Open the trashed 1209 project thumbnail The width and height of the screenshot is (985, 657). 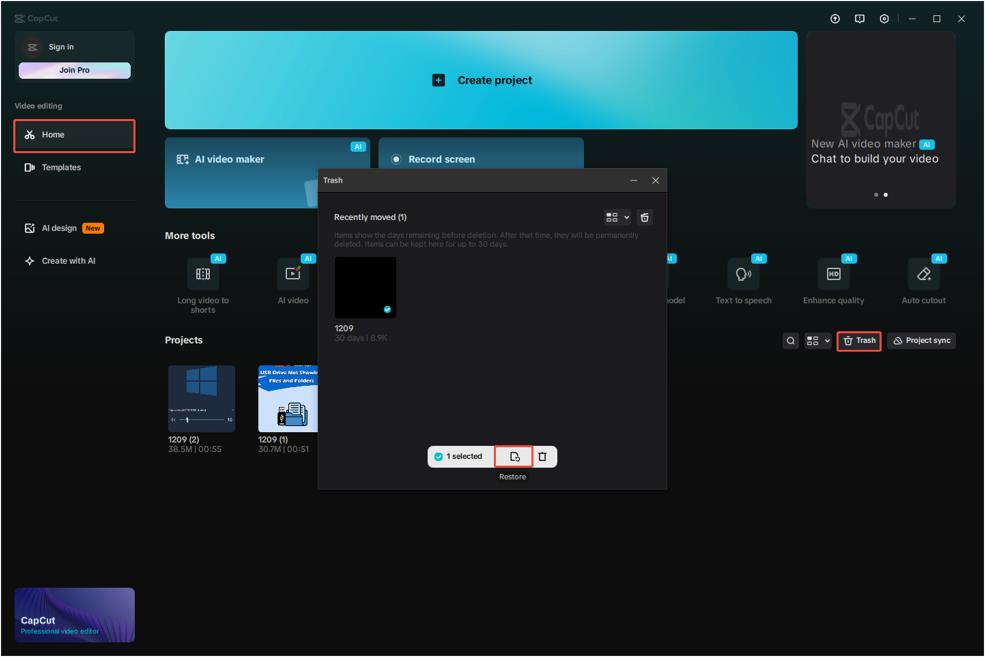(x=365, y=287)
